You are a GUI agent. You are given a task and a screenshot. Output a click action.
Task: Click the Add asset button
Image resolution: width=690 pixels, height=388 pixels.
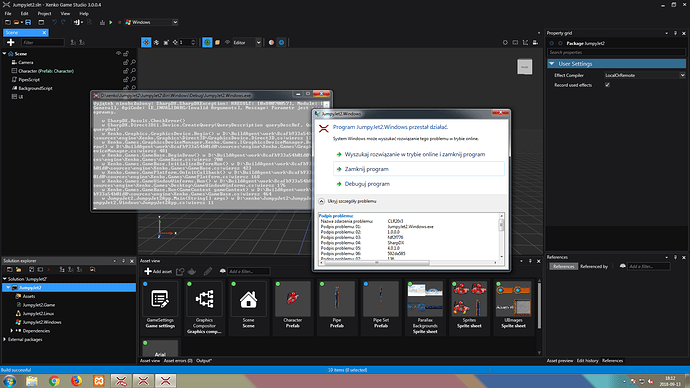point(158,271)
